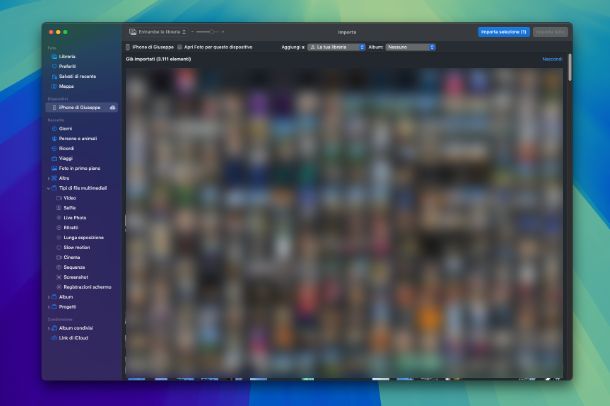Image resolution: width=610 pixels, height=406 pixels.
Task: Open the Slow motion icon
Action: pyautogui.click(x=59, y=247)
